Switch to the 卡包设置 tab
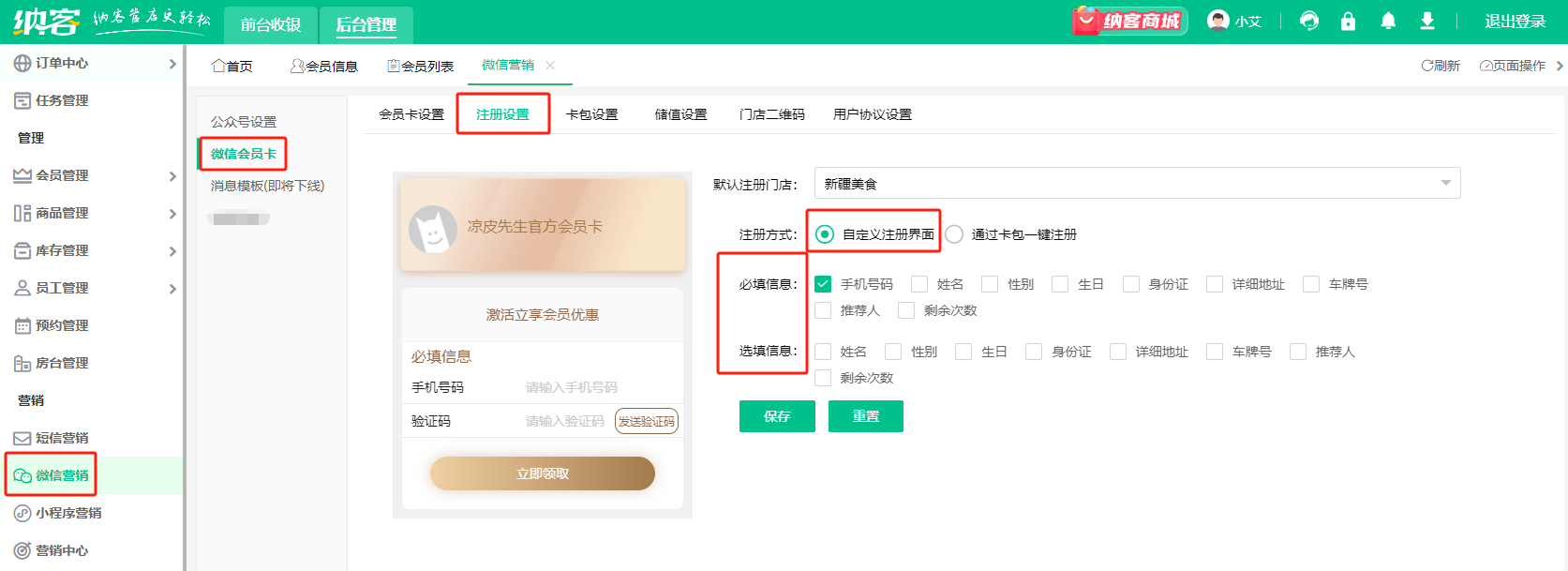Image resolution: width=1568 pixels, height=571 pixels. (x=591, y=114)
